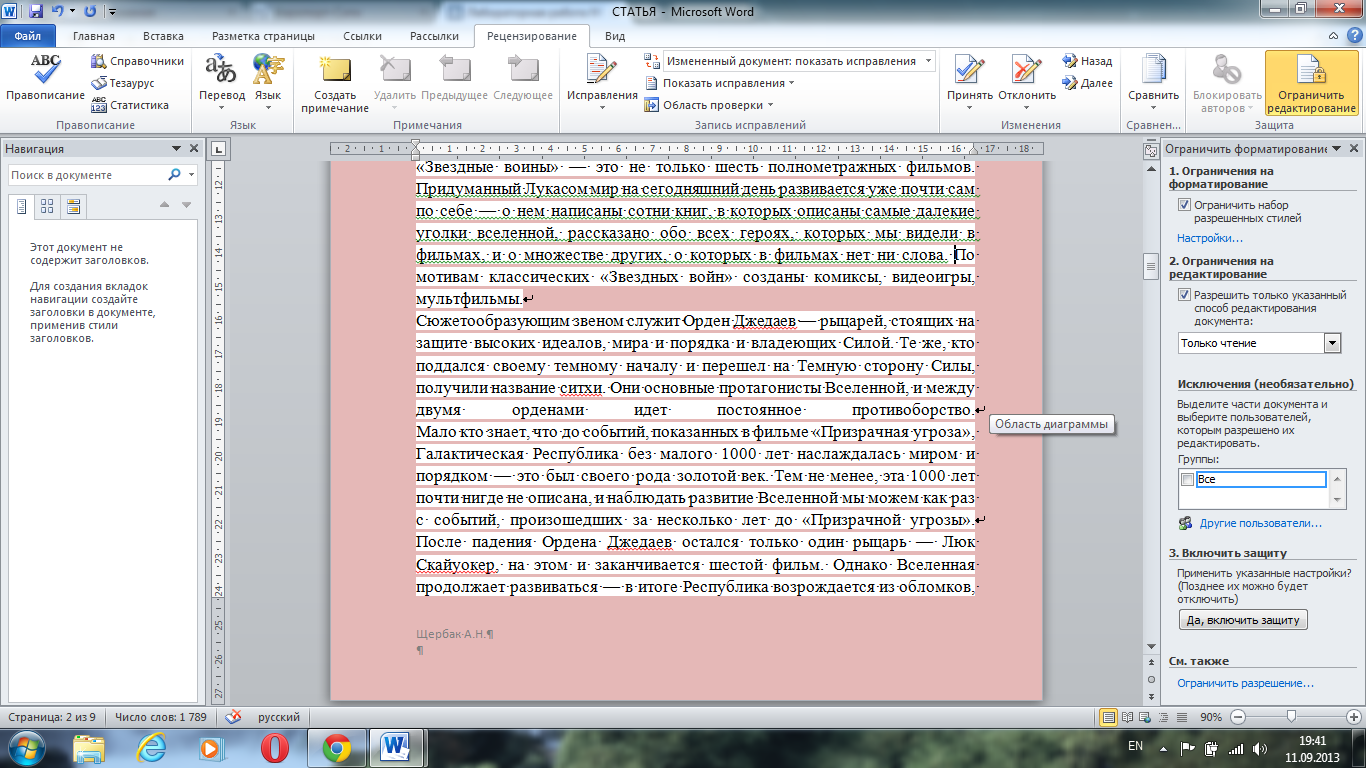
Task: Open Internet Explorer from taskbar
Action: (x=151, y=747)
